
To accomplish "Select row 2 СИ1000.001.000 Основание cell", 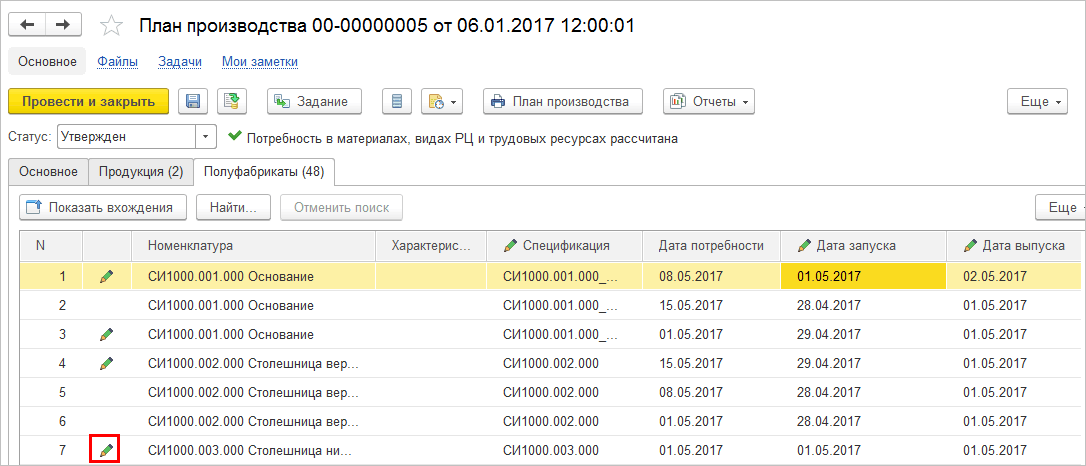I will coord(253,305).
